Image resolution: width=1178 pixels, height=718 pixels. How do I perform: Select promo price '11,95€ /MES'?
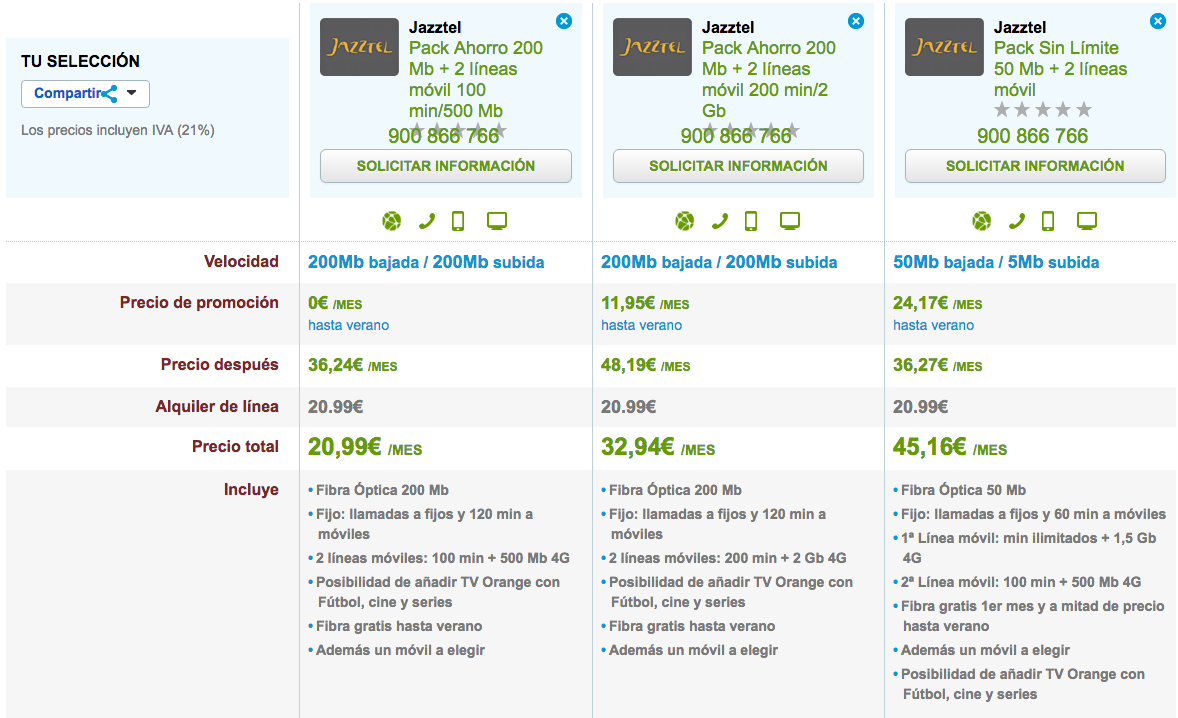click(x=645, y=303)
